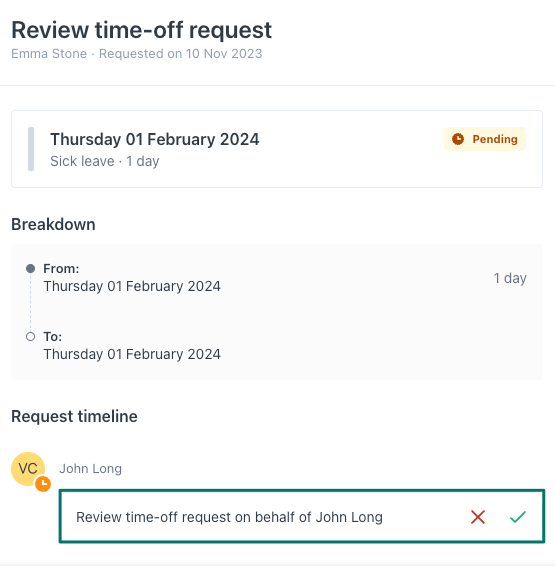The width and height of the screenshot is (555, 580).
Task: Approve the request with the green checkmark
Action: (x=518, y=517)
